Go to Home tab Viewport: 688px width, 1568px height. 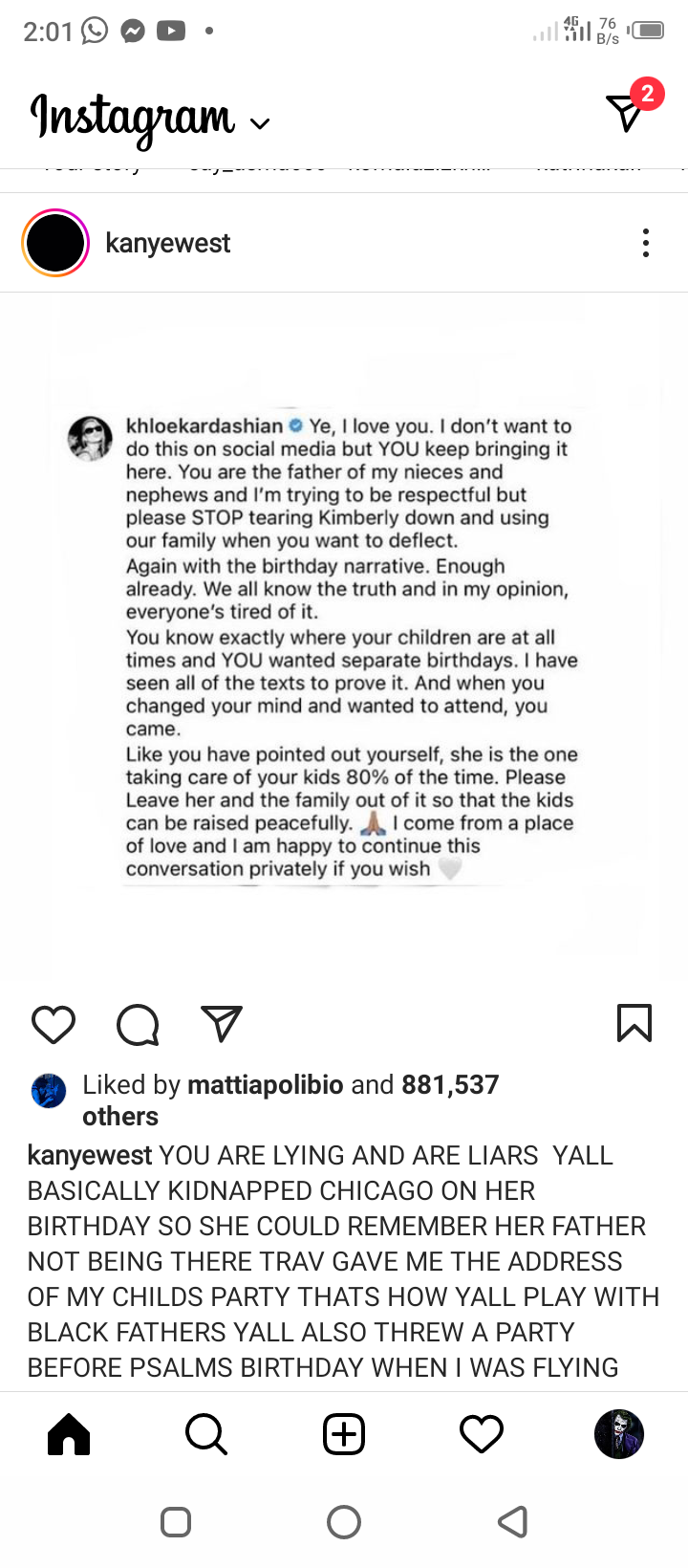pos(69,1434)
